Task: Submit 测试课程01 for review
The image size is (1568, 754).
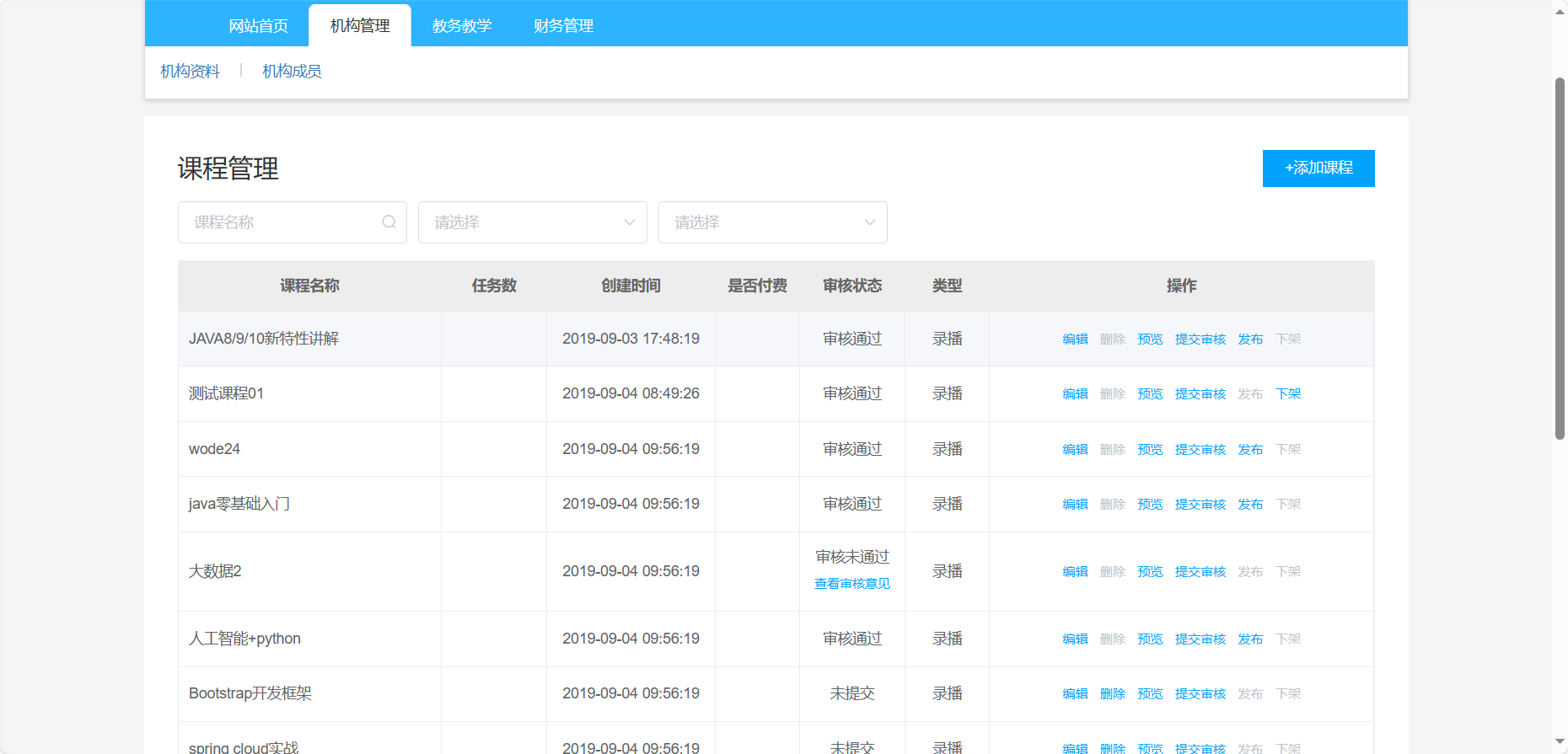Action: (x=1200, y=393)
